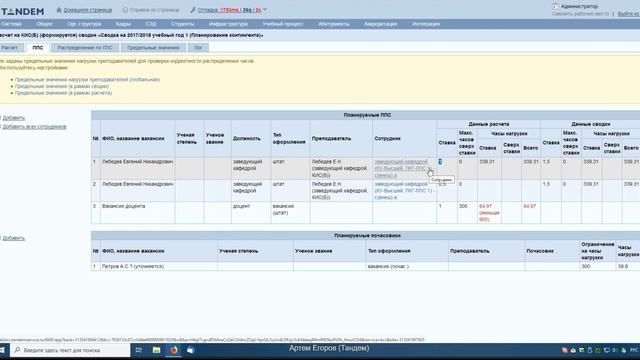Viewport: 640px width, 360px height.
Task: Open the Учебный процесс menu
Action: [x=282, y=24]
